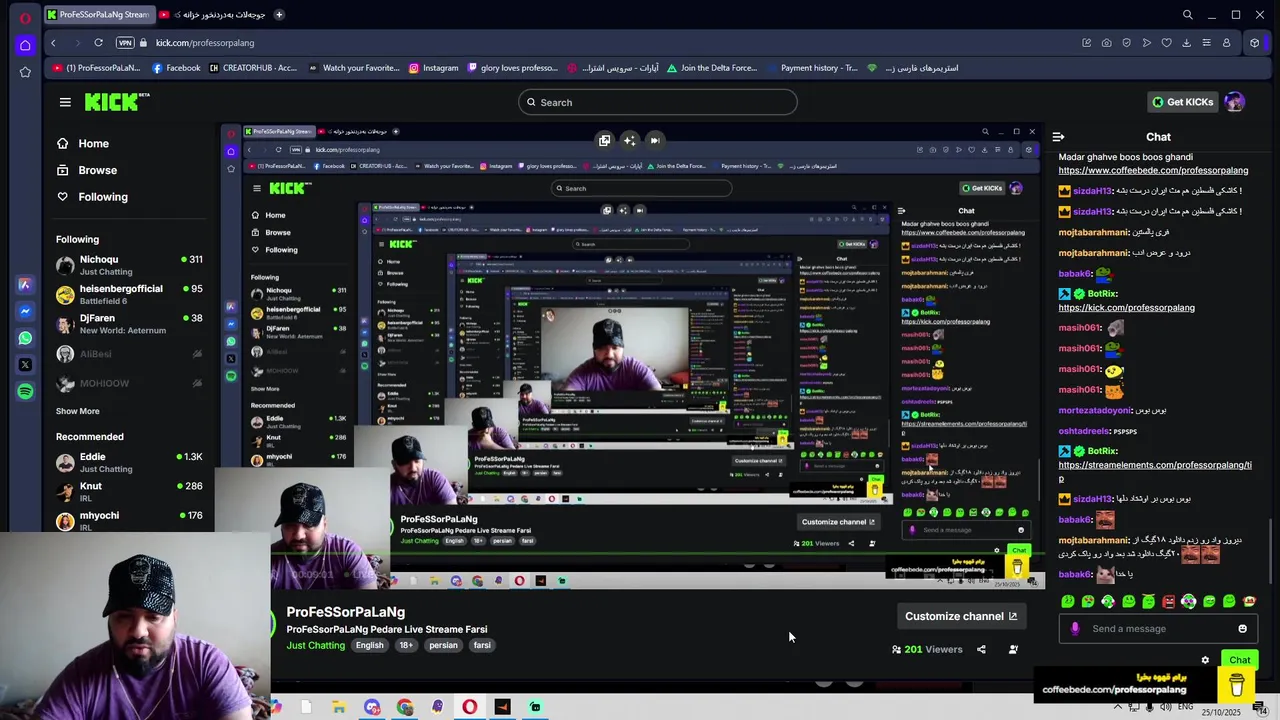Image resolution: width=1280 pixels, height=720 pixels.
Task: Open the Kick user avatar menu
Action: (x=1234, y=102)
